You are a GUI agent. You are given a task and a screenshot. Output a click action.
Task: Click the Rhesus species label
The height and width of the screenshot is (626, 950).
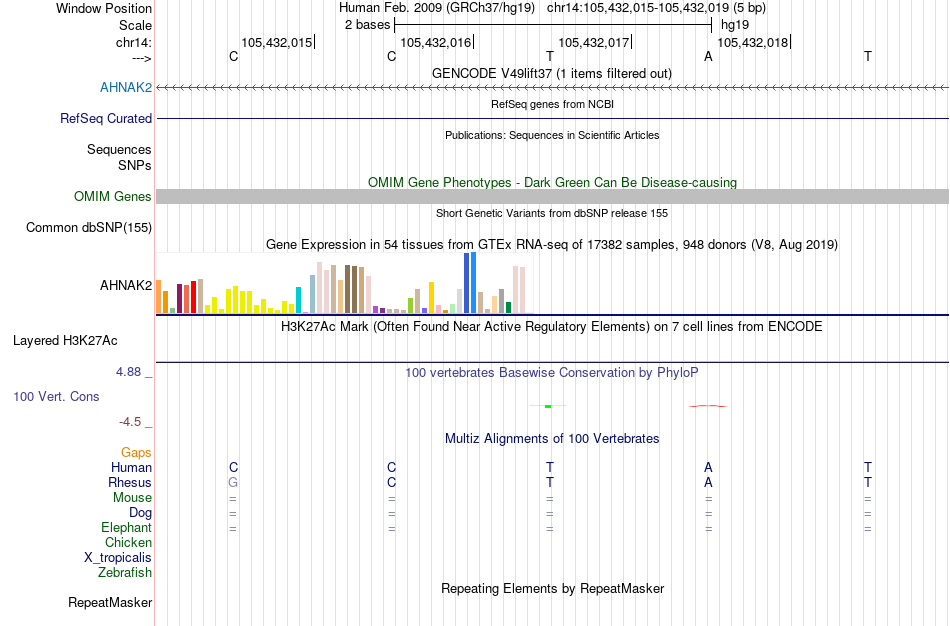[130, 482]
